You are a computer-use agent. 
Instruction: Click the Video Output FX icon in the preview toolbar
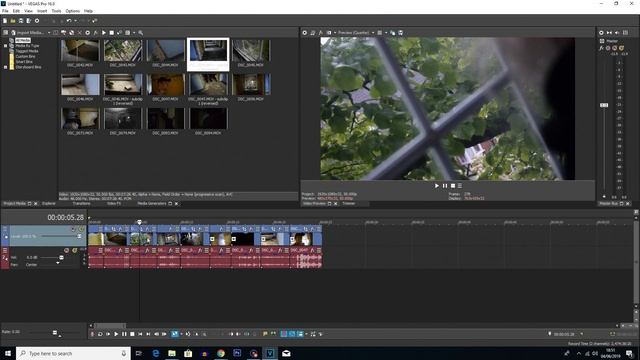320,33
